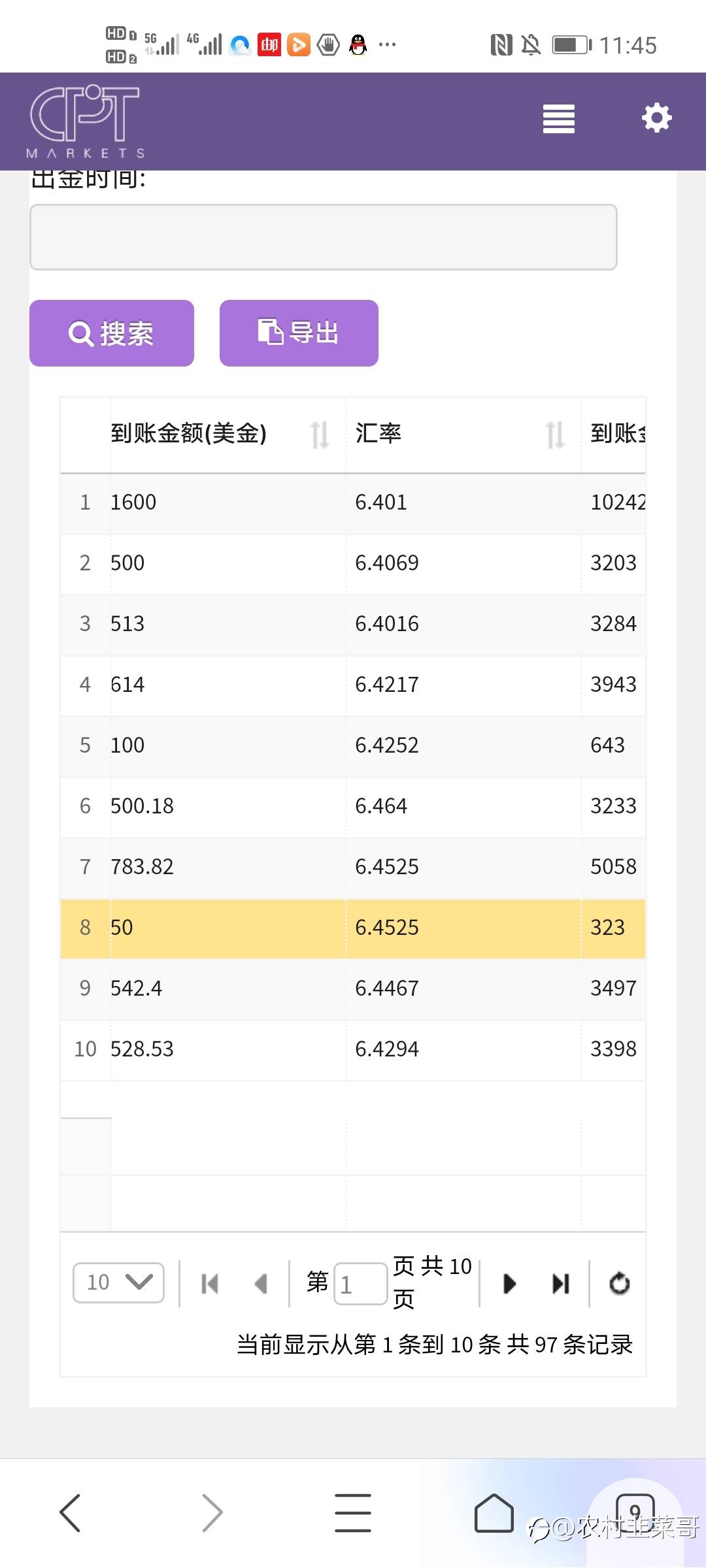Click the 导出 export button
Viewport: 706px width, 1568px height.
[299, 333]
